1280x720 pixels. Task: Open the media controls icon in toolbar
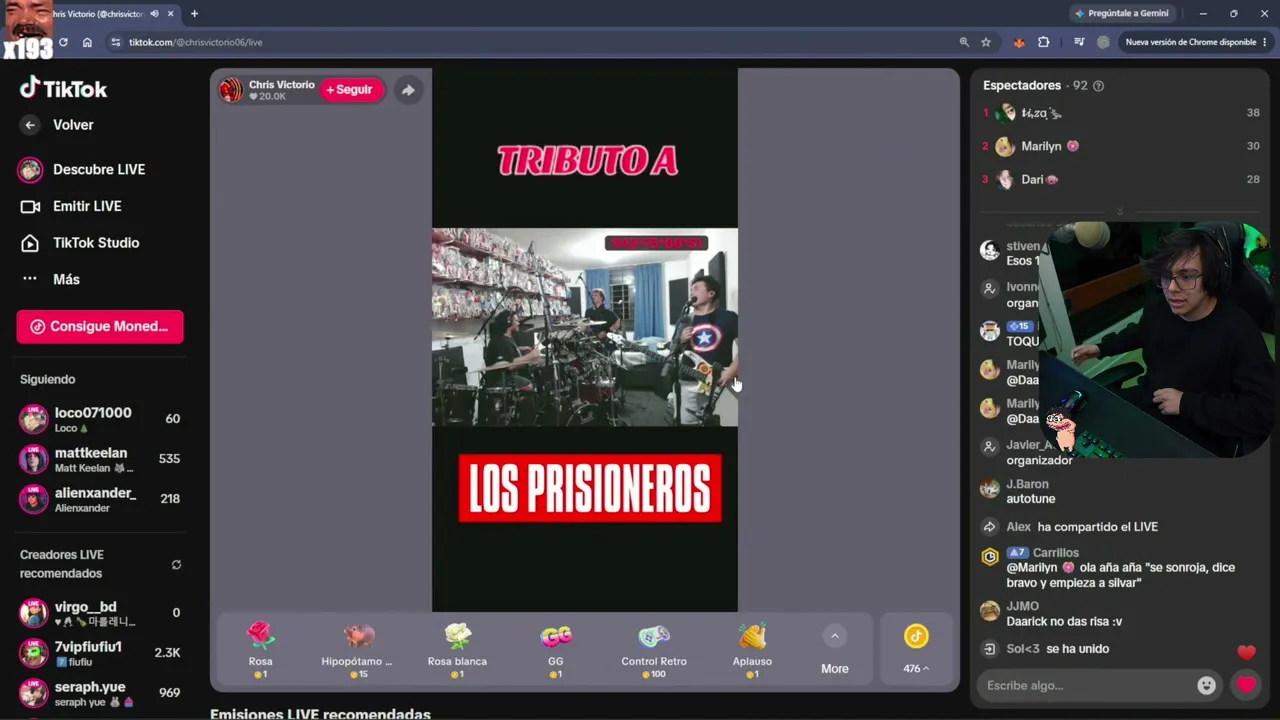click(x=1079, y=42)
